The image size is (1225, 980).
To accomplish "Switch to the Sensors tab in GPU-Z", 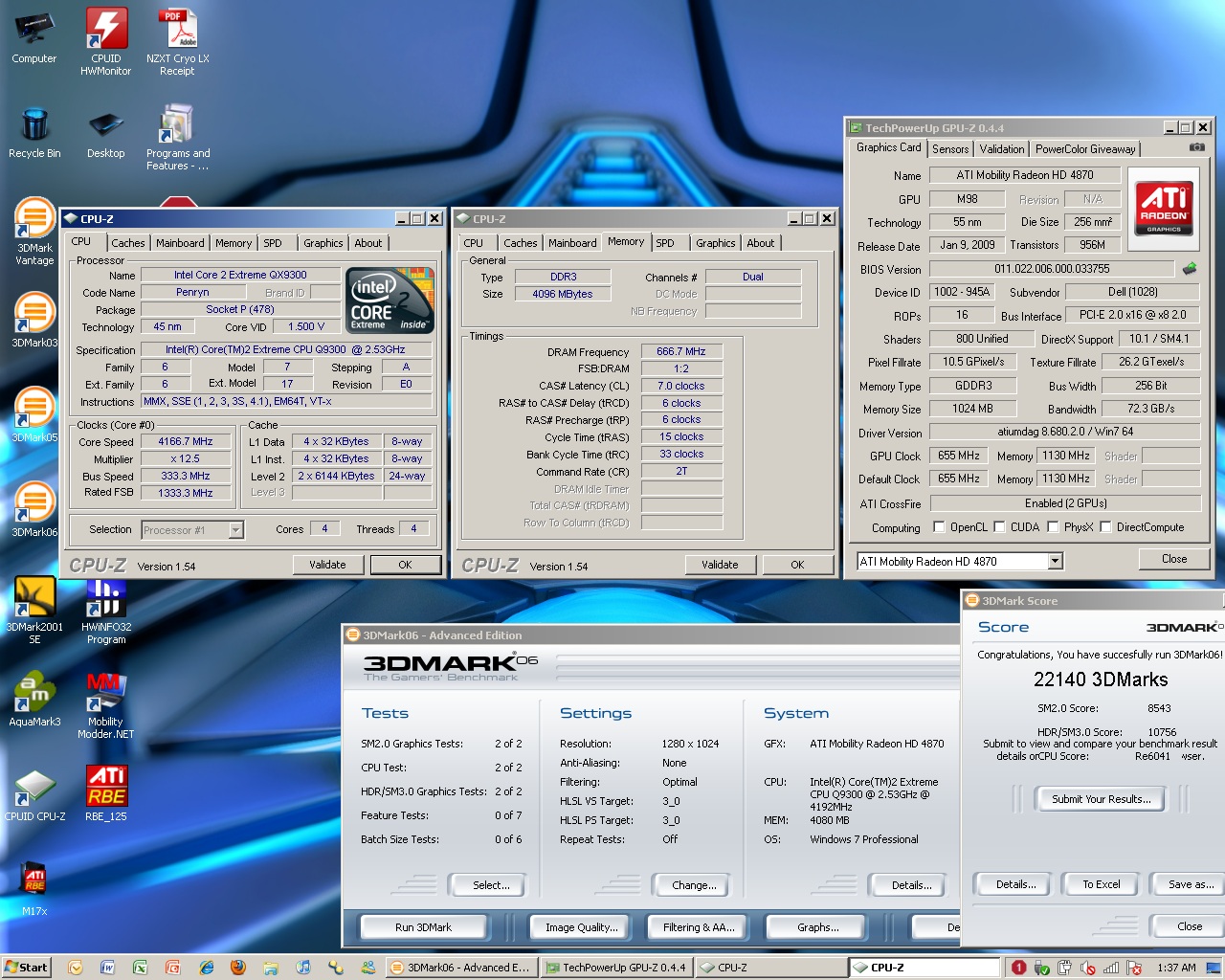I will pos(950,149).
